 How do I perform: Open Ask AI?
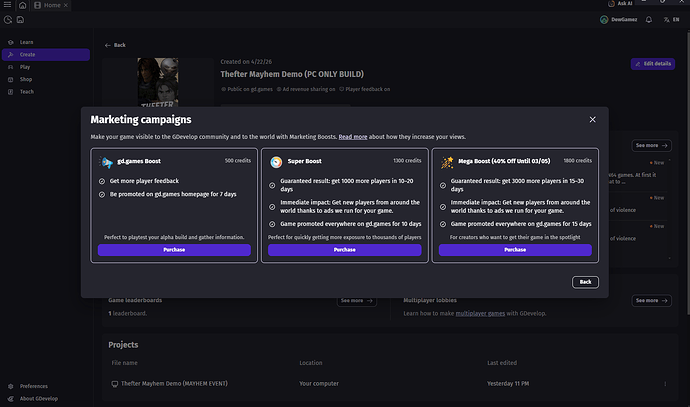click(620, 4)
